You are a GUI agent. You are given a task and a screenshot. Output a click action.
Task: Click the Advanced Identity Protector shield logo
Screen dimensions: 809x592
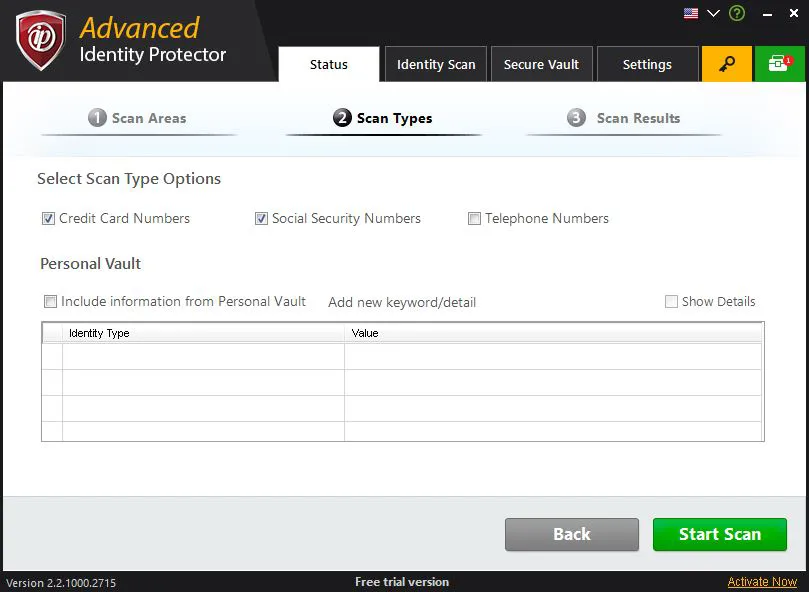[41, 40]
